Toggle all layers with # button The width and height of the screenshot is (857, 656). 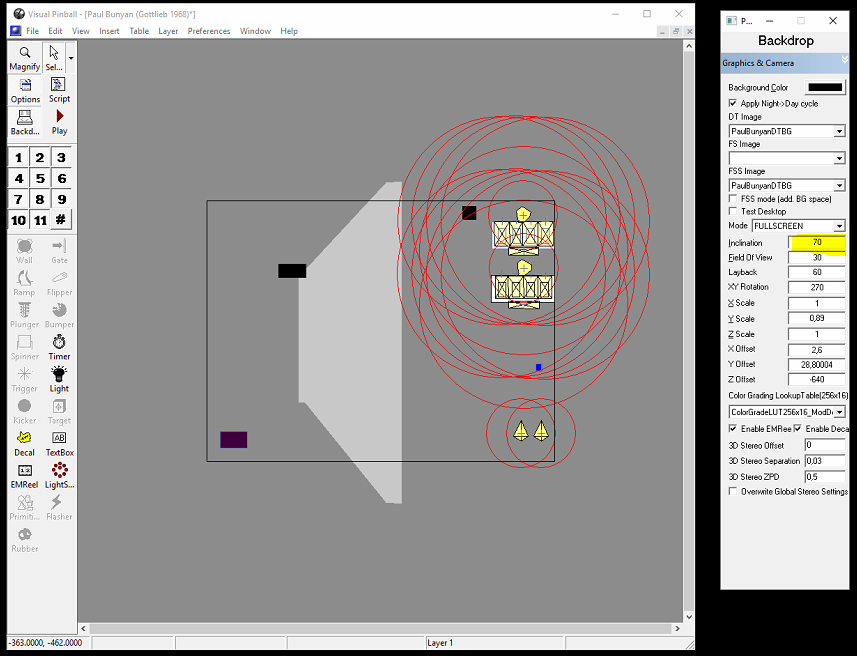click(x=61, y=220)
